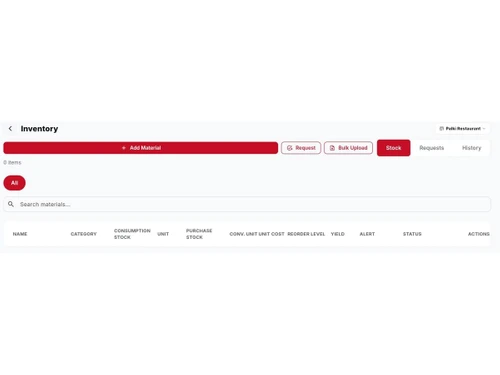The image size is (500, 375).
Task: Click the YIELD column header
Action: (x=338, y=234)
